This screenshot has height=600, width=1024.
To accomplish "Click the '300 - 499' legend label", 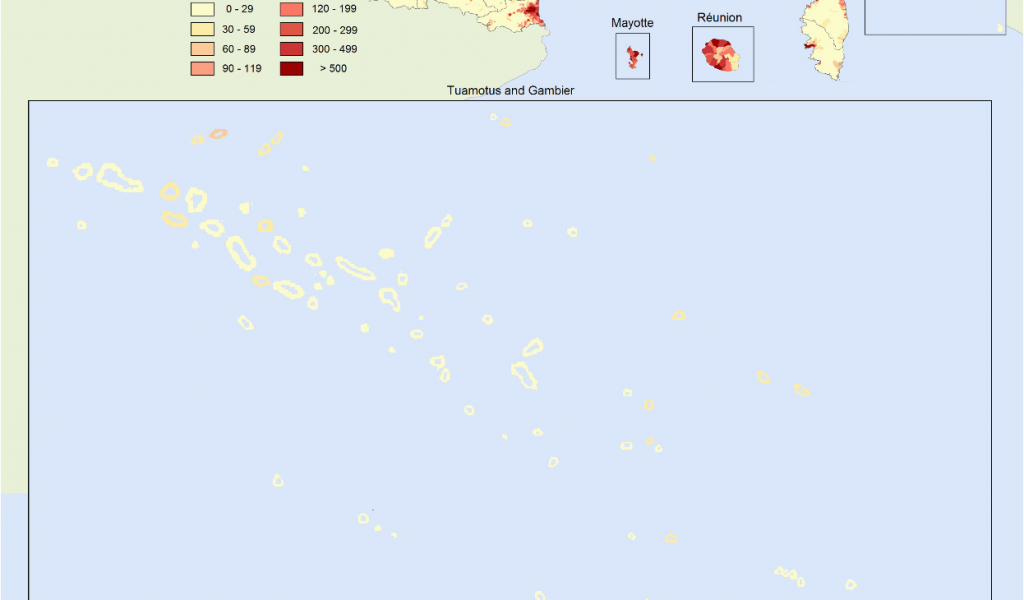I will [x=334, y=49].
